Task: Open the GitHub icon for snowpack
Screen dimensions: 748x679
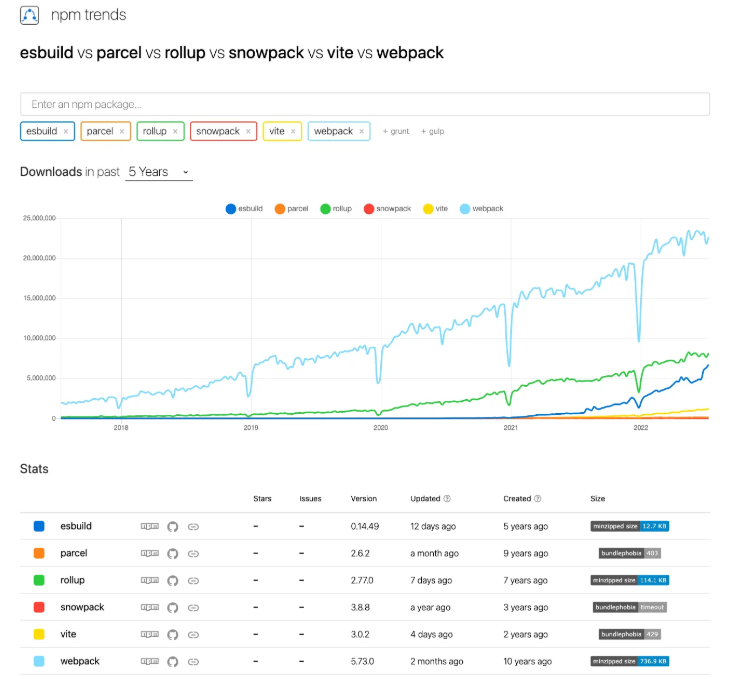Action: [173, 607]
